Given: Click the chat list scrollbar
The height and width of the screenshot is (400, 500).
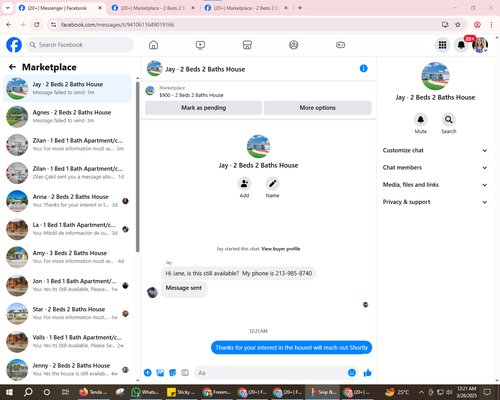Looking at the screenshot, I should 138,167.
